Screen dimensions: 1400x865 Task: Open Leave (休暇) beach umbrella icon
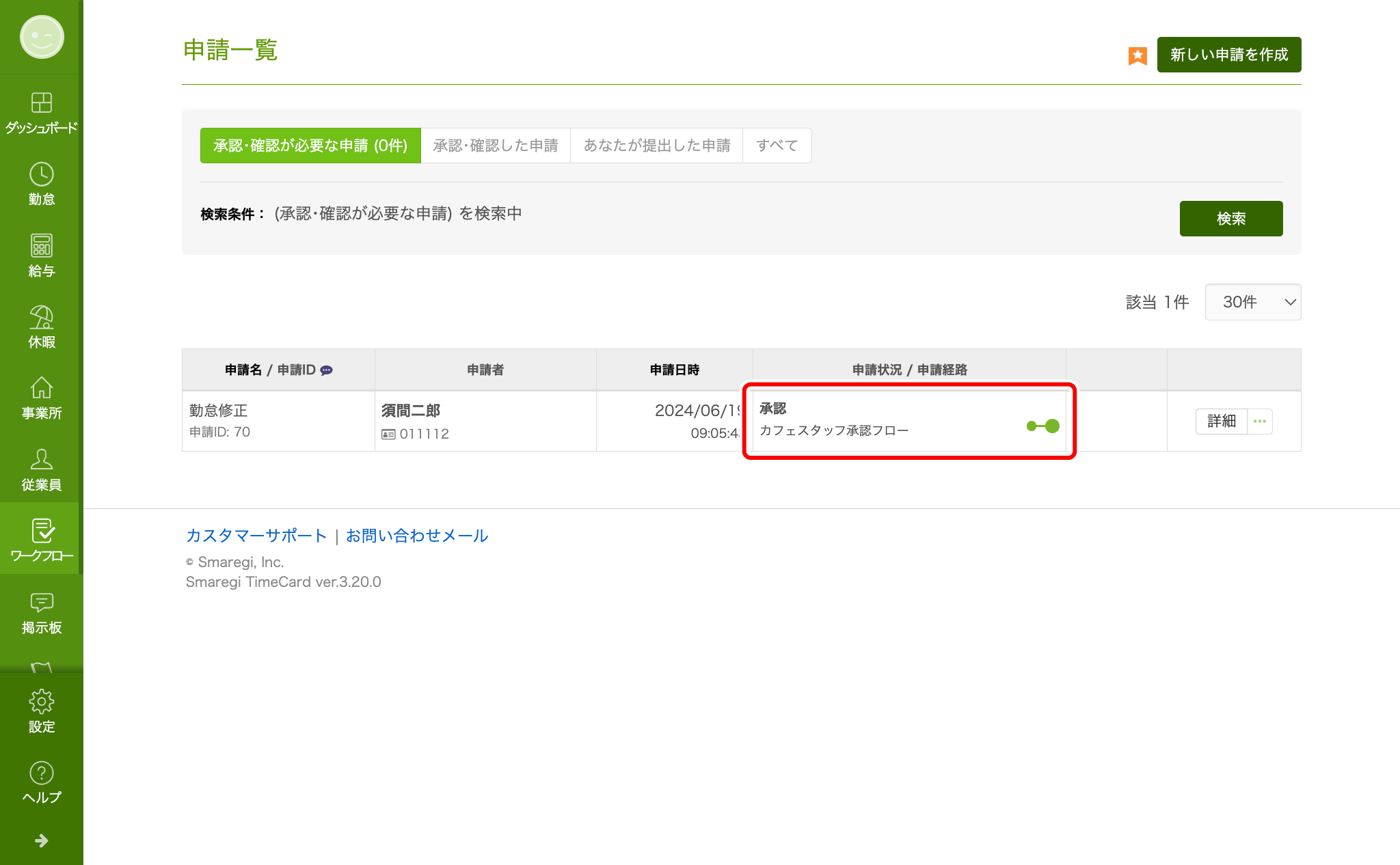tap(41, 318)
